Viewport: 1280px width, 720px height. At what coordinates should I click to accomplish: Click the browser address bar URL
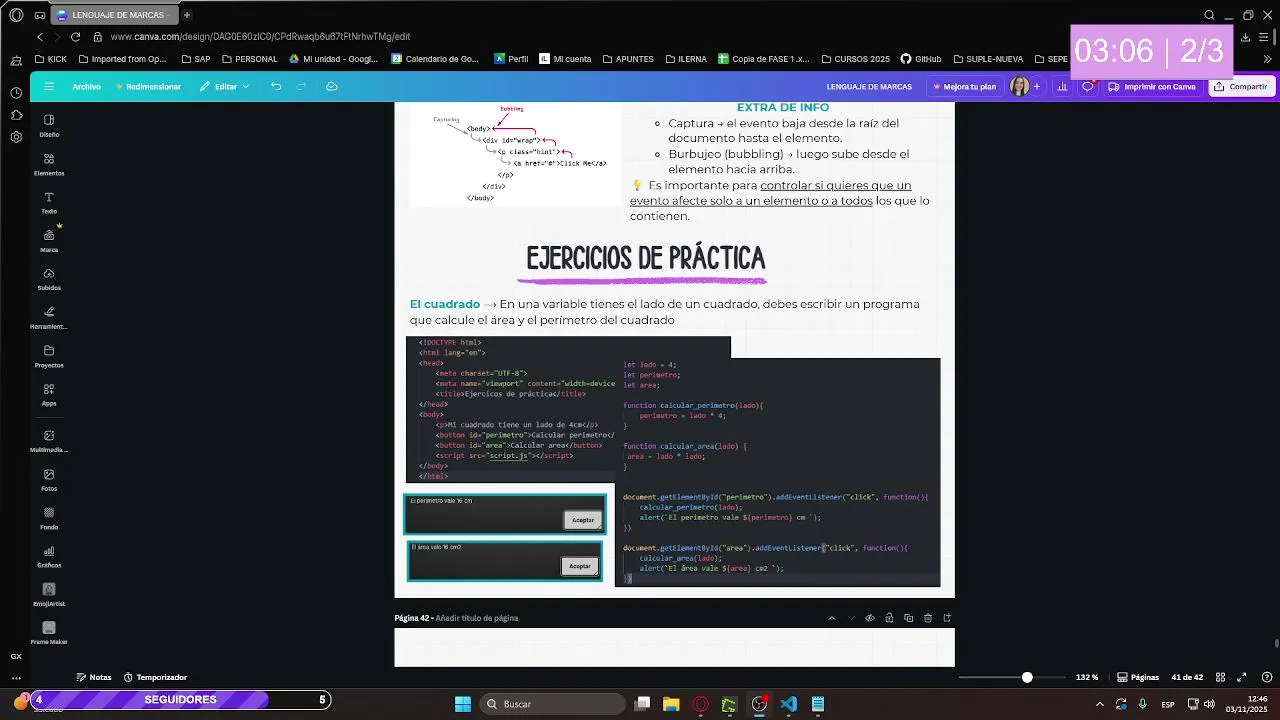click(260, 37)
